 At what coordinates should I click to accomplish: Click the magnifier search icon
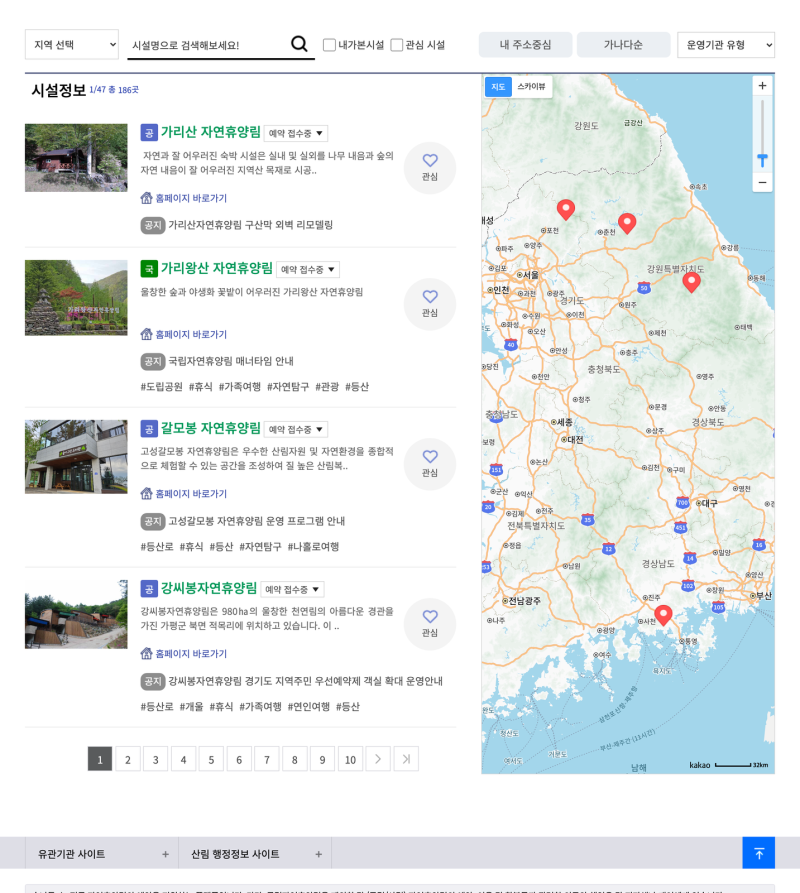point(299,44)
